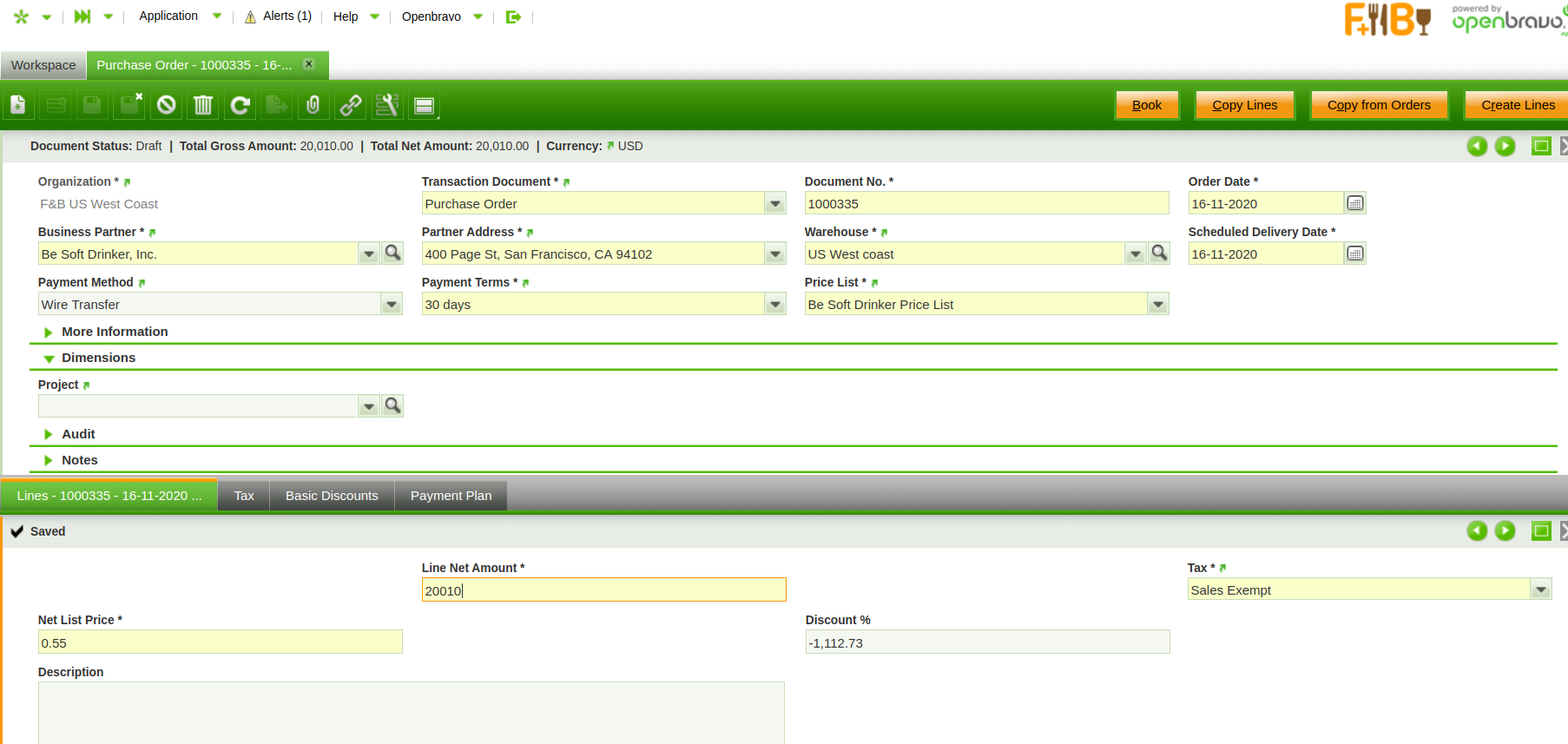Go to previous record in header
The height and width of the screenshot is (744, 1568).
1477,146
